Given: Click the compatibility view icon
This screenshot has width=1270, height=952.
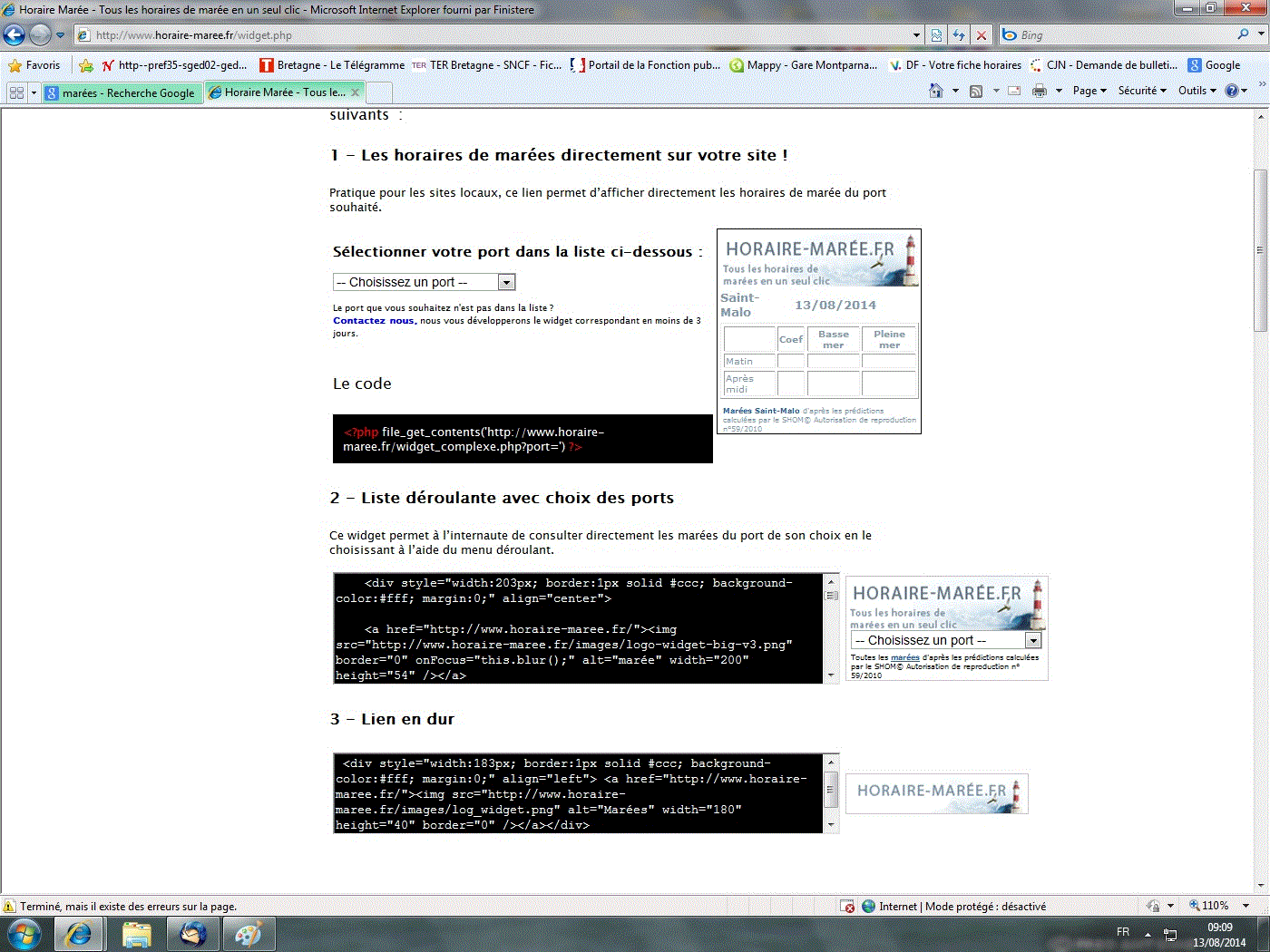Looking at the screenshot, I should click(937, 35).
